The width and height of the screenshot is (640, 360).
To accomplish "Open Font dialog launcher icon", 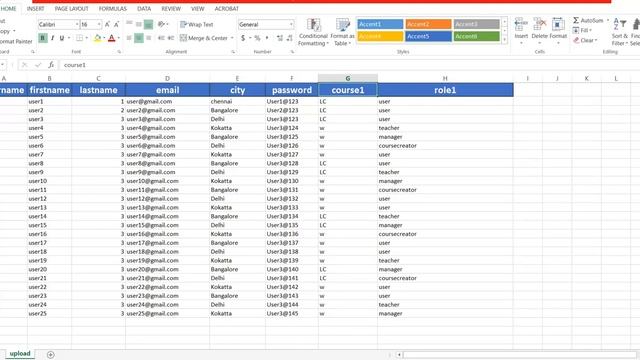I will coord(119,52).
